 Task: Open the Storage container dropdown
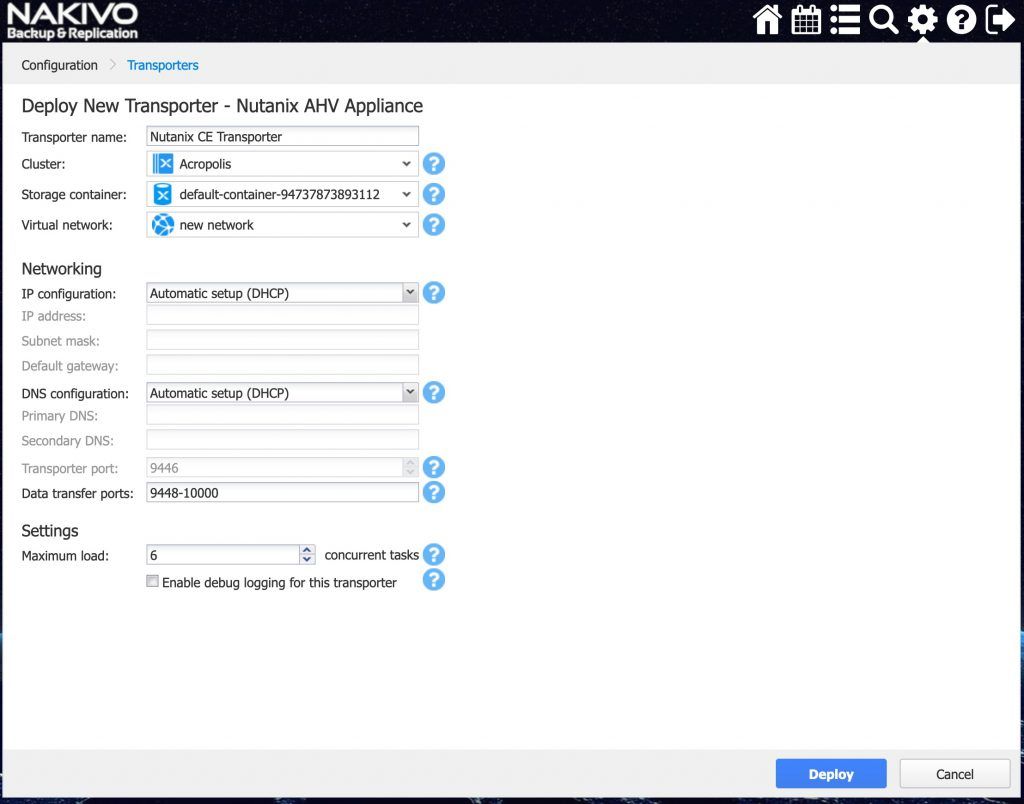(x=282, y=194)
